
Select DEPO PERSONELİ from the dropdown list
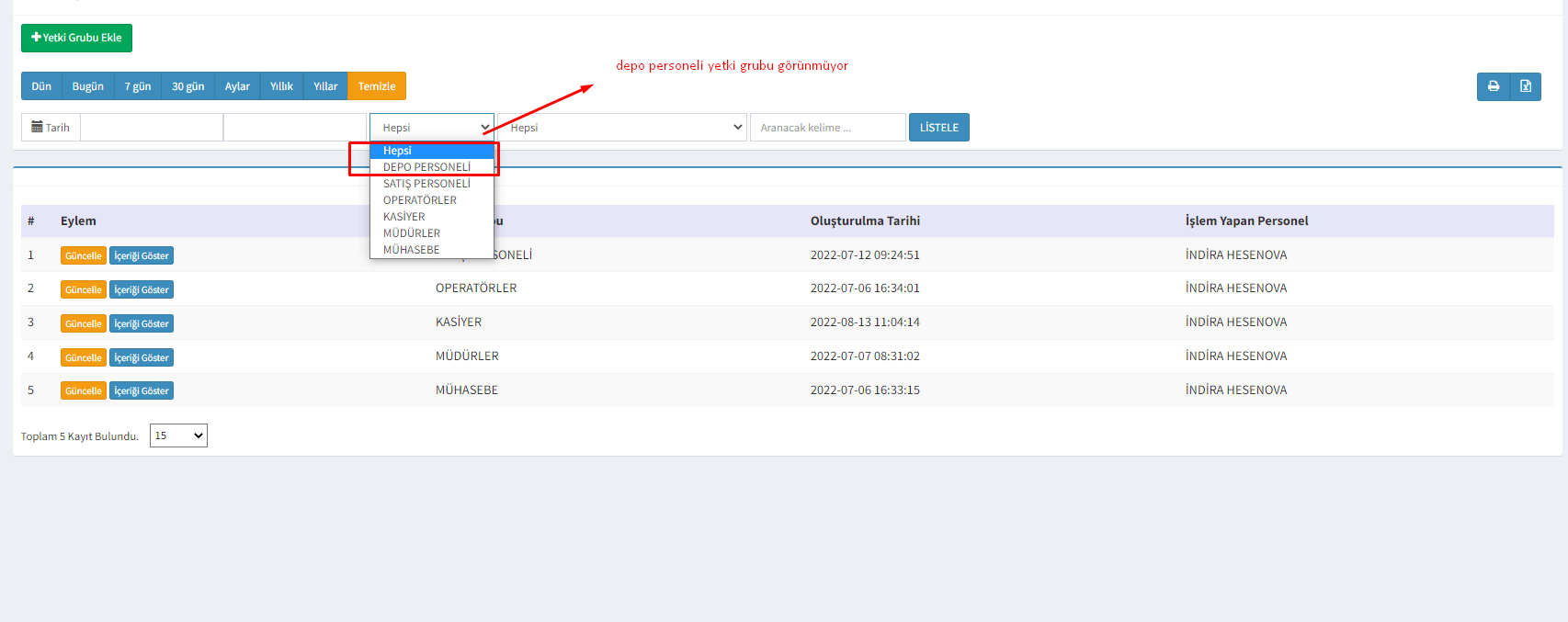[426, 167]
